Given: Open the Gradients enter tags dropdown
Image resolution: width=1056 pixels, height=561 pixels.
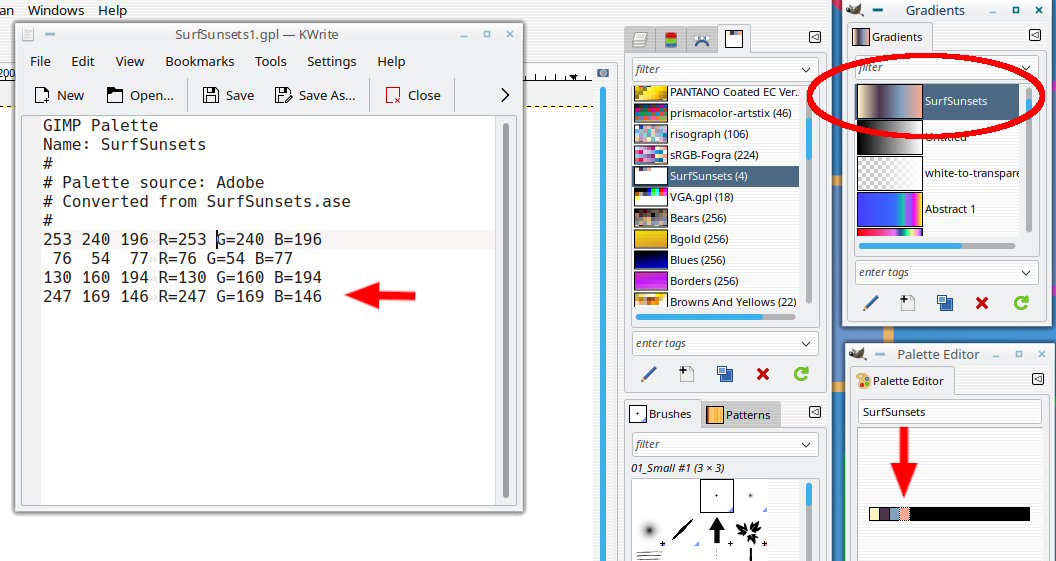Looking at the screenshot, I should 1026,273.
